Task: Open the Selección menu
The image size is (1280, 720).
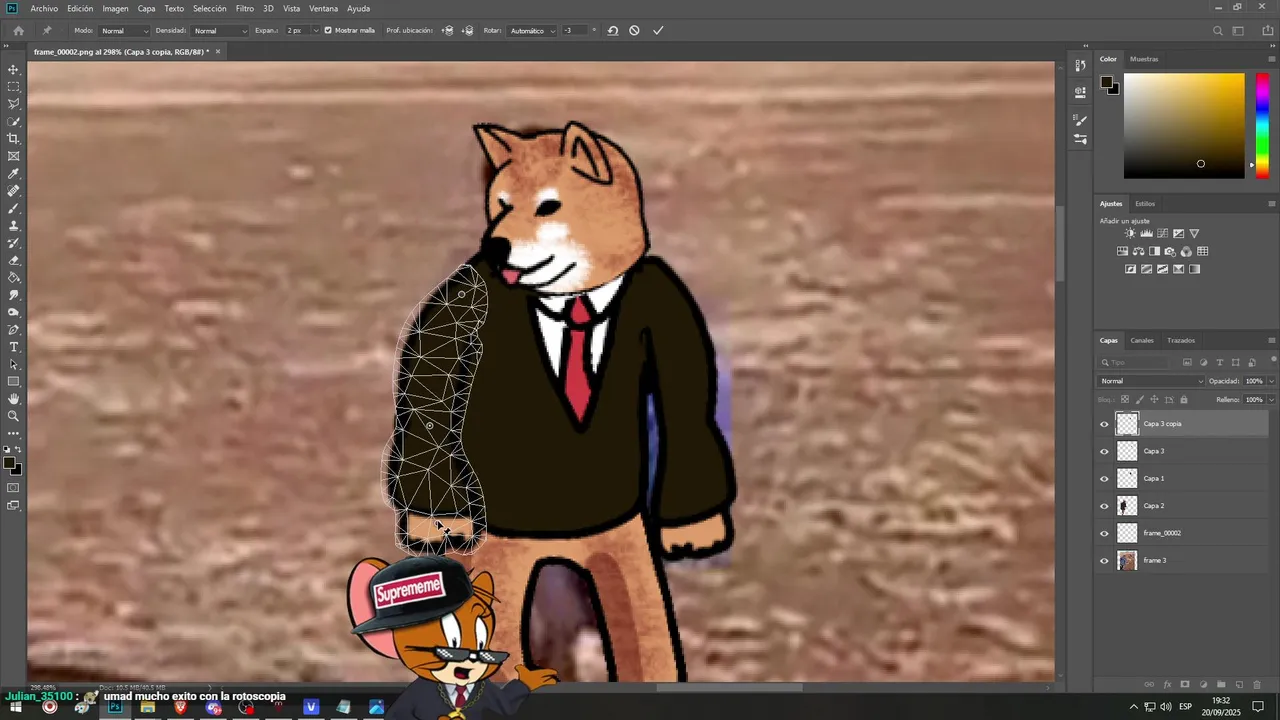Action: pos(209,8)
